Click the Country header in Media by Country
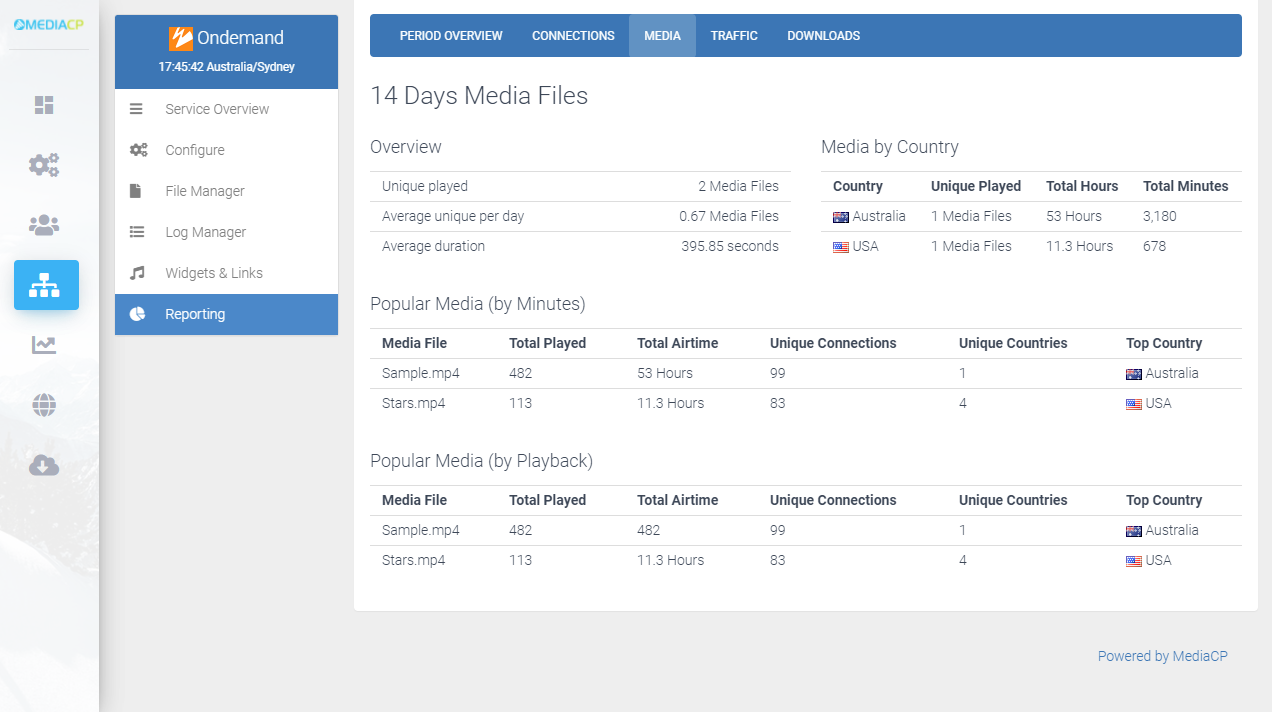The height and width of the screenshot is (712, 1272). pyautogui.click(x=858, y=186)
